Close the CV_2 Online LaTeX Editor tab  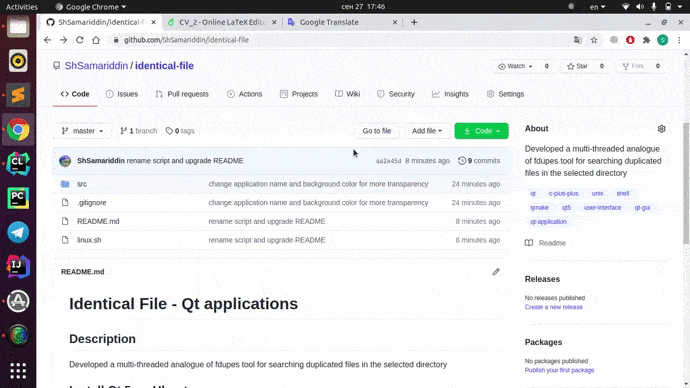coord(274,22)
